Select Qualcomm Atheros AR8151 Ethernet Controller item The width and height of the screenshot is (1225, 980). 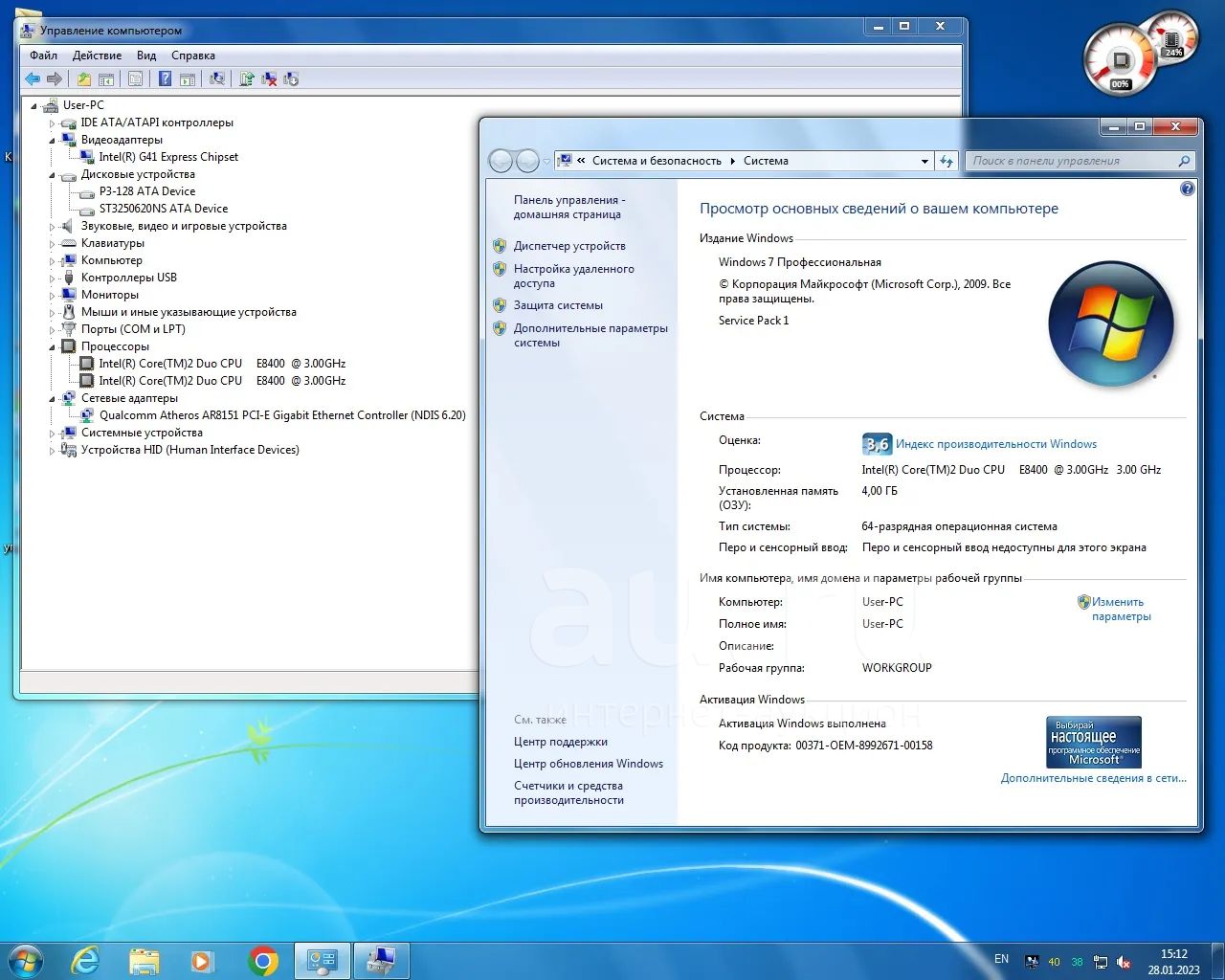click(282, 415)
